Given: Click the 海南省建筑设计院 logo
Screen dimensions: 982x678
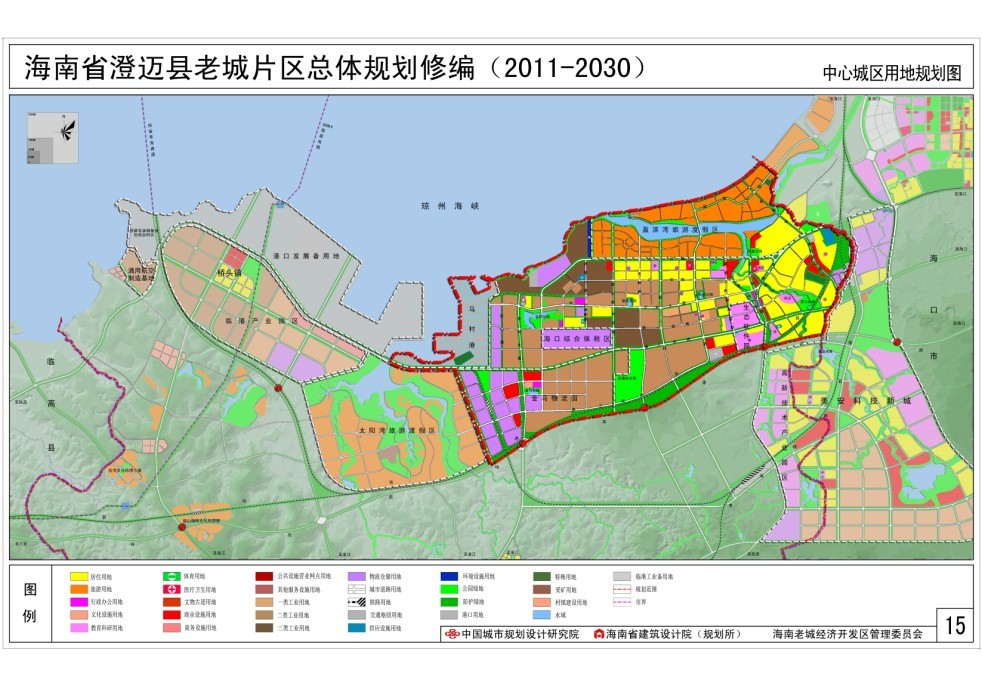Looking at the screenshot, I should [x=598, y=635].
